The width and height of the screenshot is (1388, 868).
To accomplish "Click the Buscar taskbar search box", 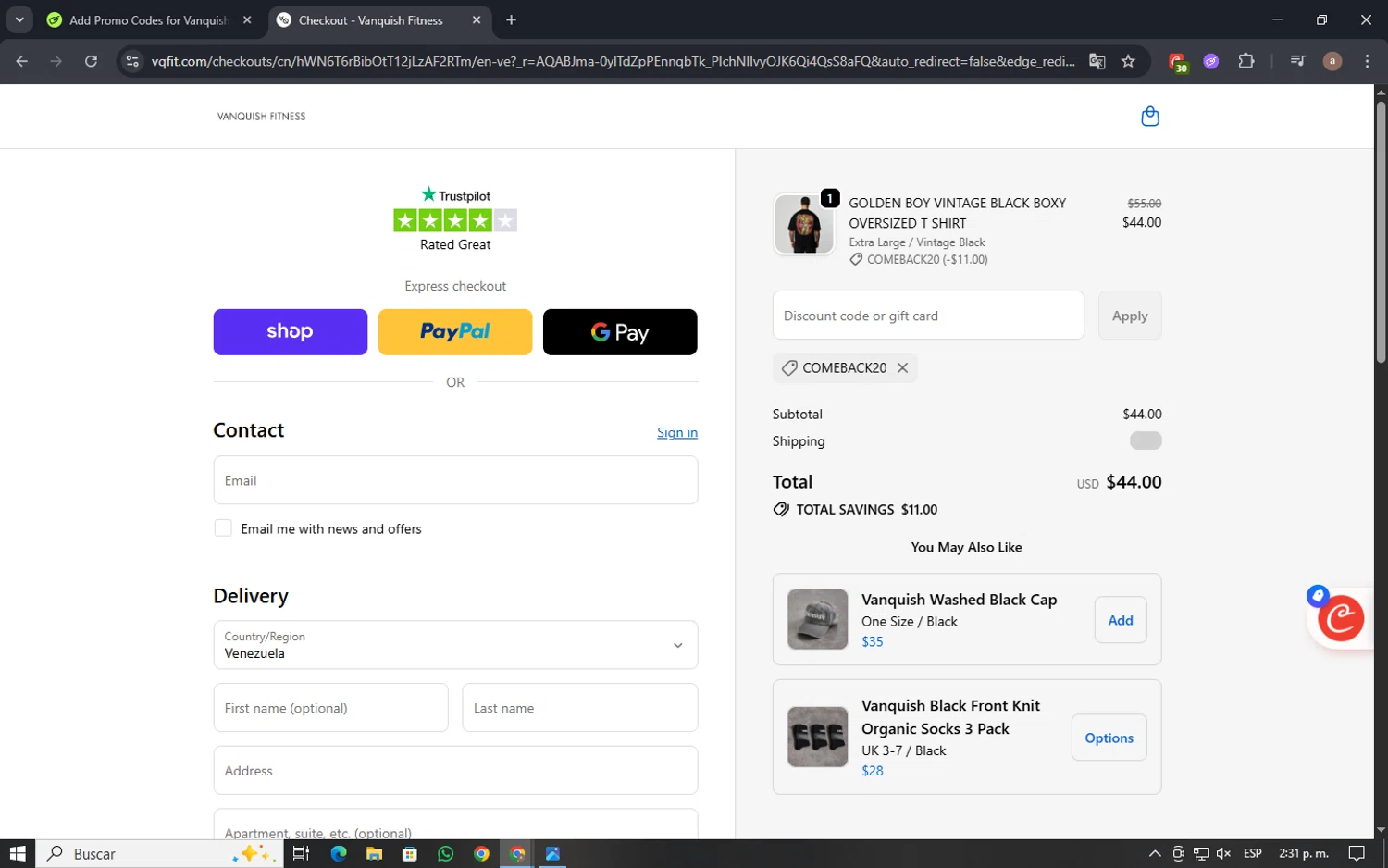I will pyautogui.click(x=157, y=853).
